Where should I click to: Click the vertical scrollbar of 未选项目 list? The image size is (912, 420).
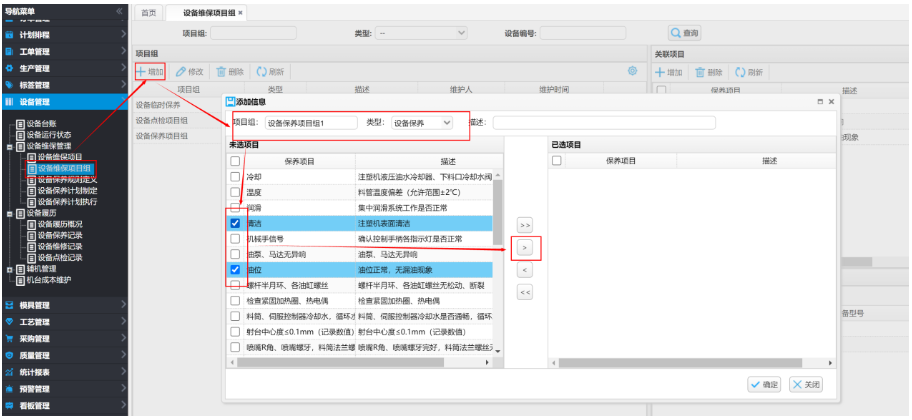498,212
